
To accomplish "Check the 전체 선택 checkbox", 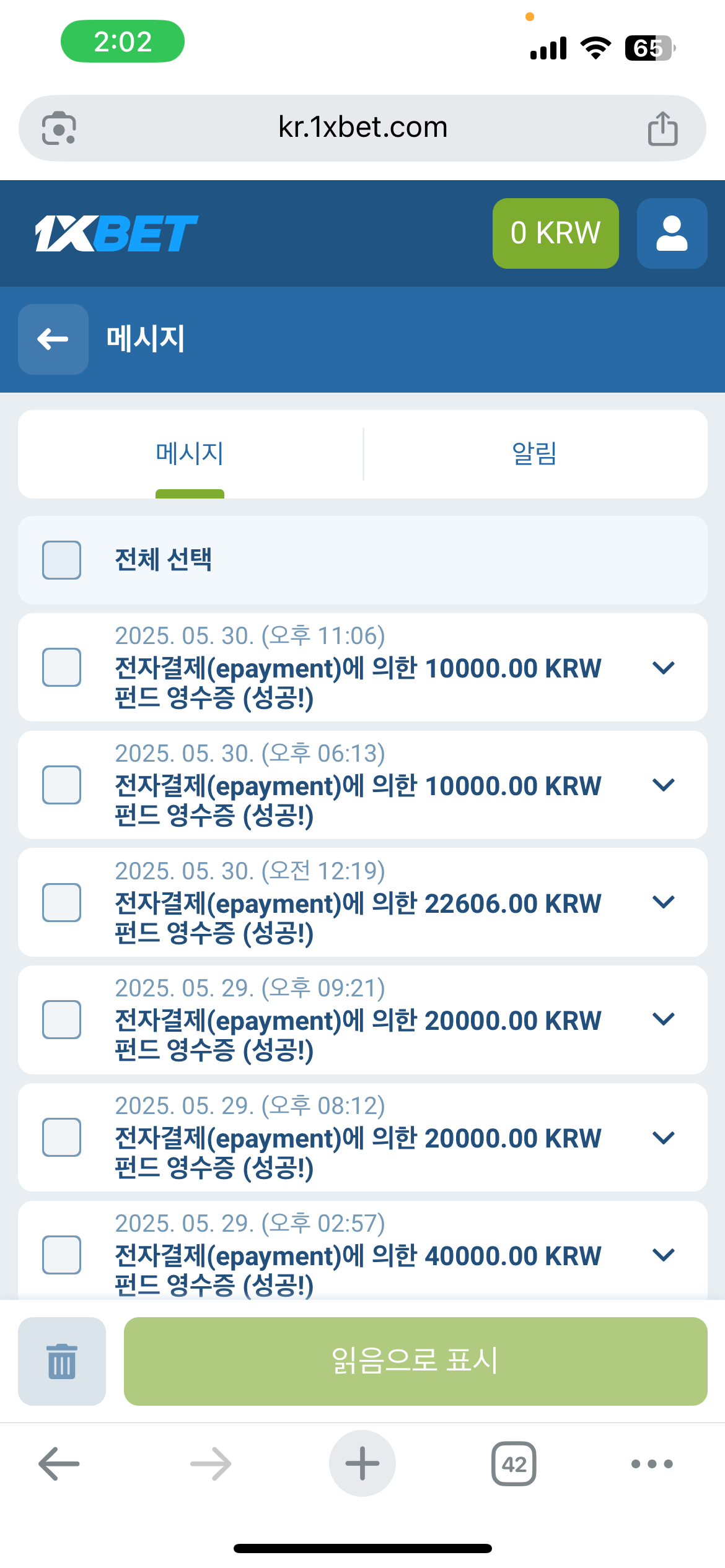I will click(61, 560).
